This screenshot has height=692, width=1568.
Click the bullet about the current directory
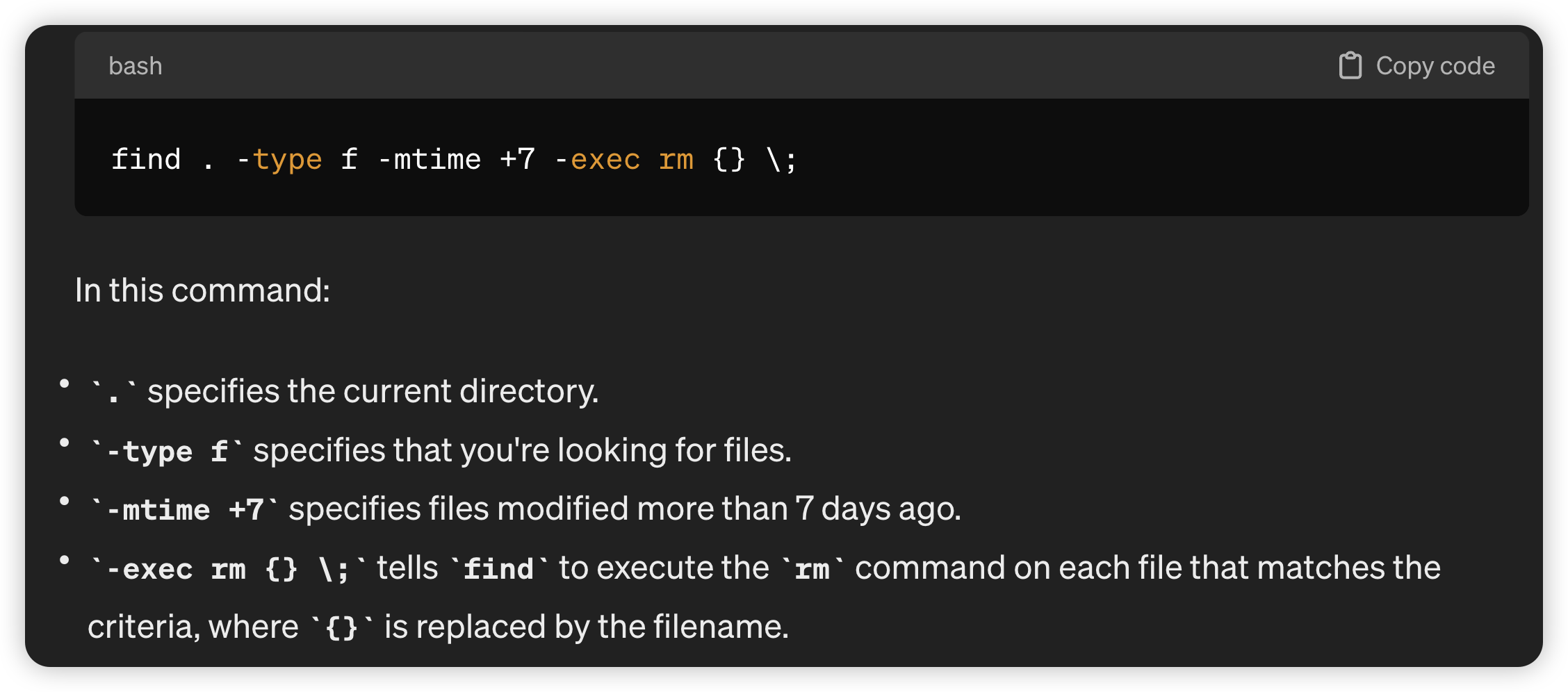coord(345,391)
